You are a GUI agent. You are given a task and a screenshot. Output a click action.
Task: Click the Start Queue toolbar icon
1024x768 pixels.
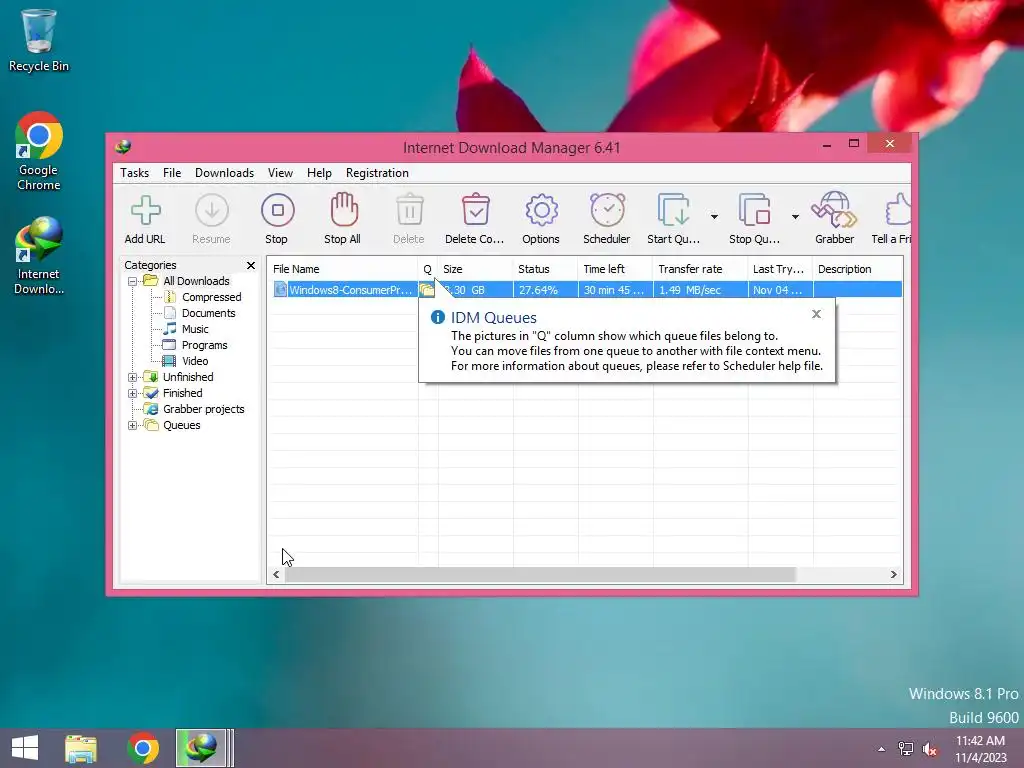tap(673, 210)
